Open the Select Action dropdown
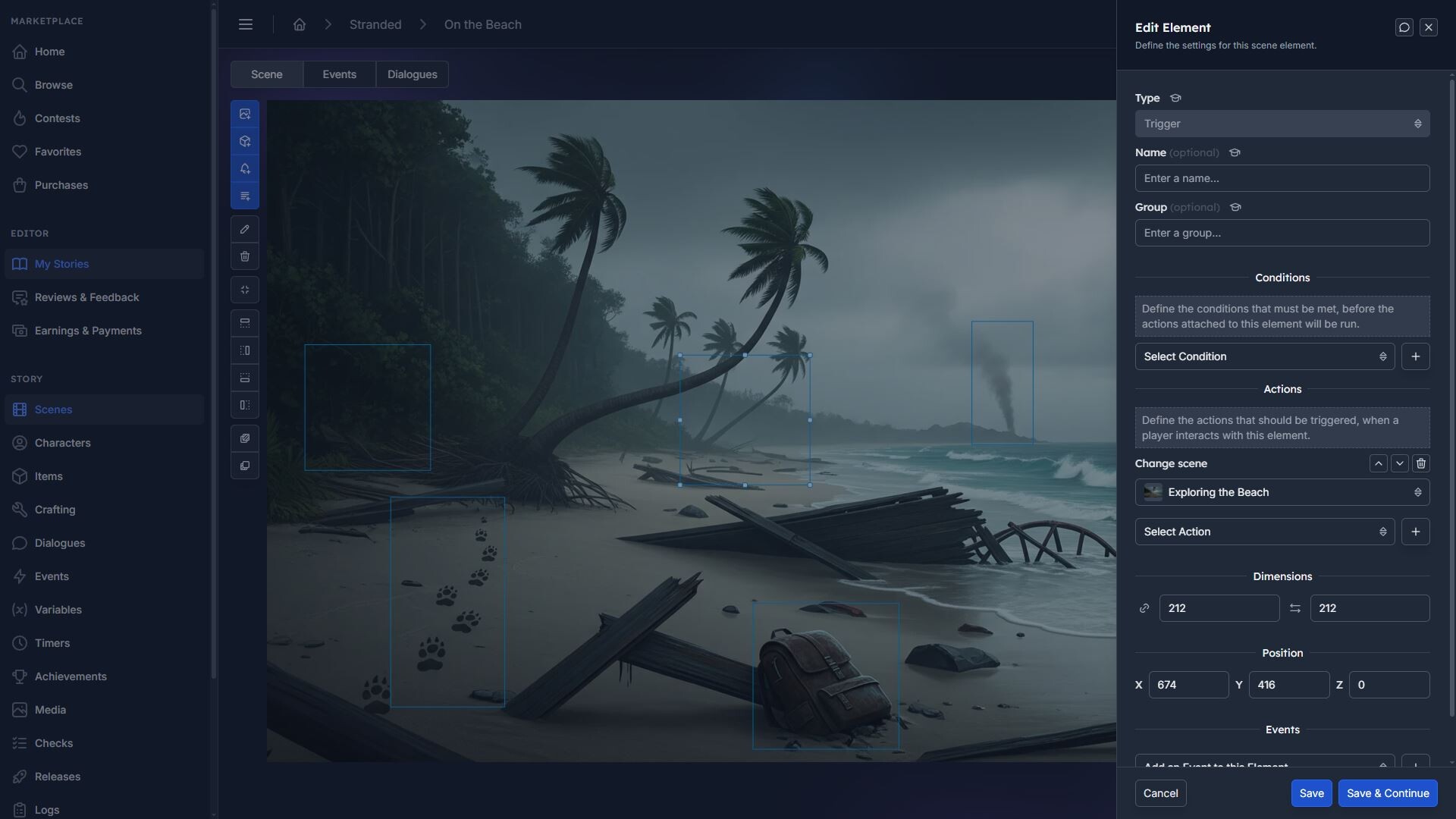1456x819 pixels. (x=1264, y=531)
